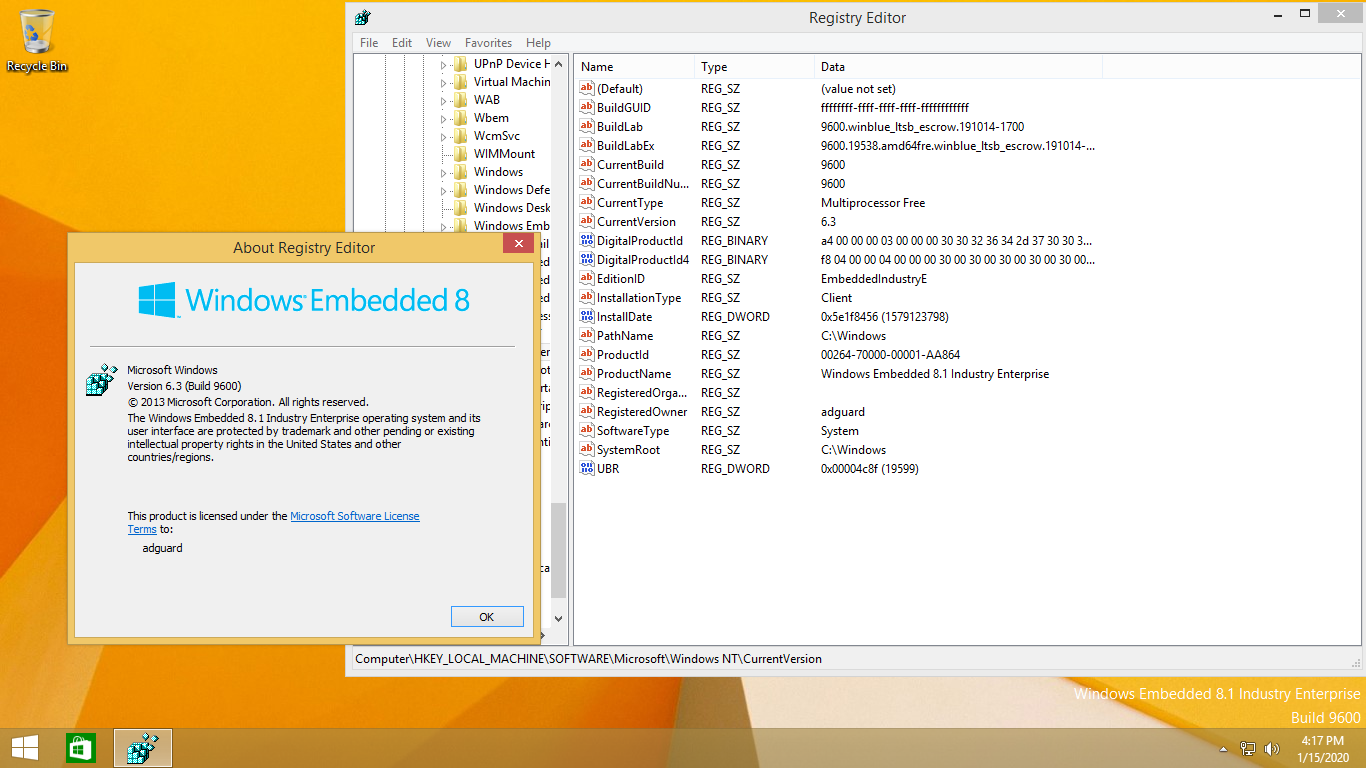1366x768 pixels.
Task: Select the InstallDate DWORD value icon
Action: click(x=587, y=317)
